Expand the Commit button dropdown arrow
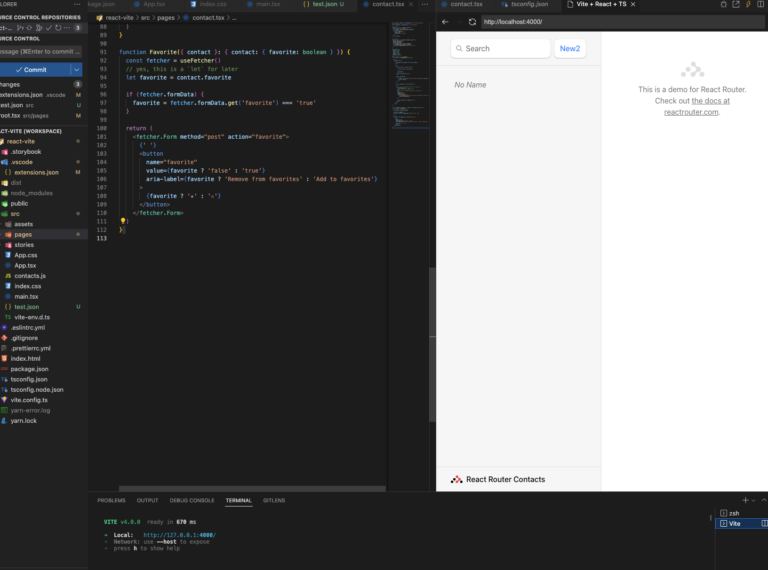This screenshot has width=768, height=570. tap(77, 70)
